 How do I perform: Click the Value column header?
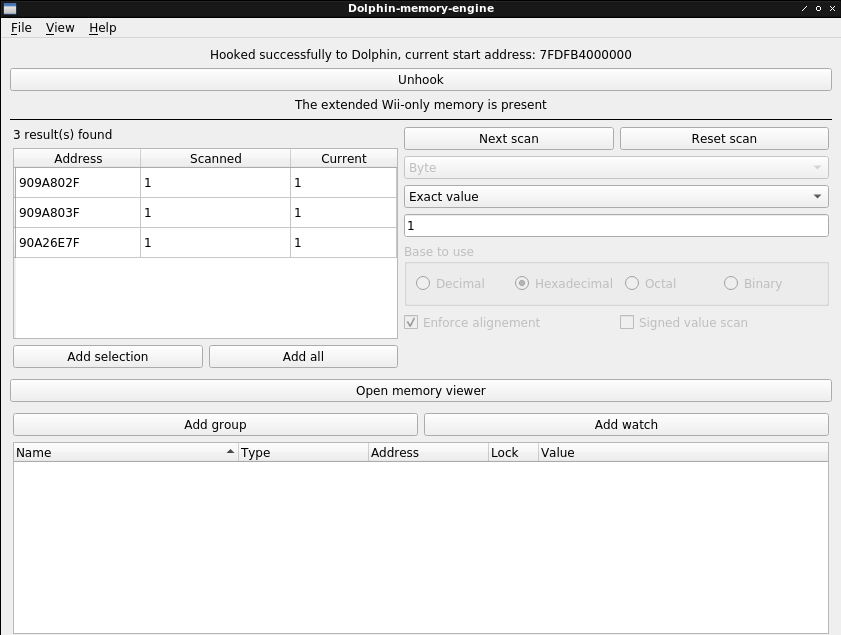point(683,453)
